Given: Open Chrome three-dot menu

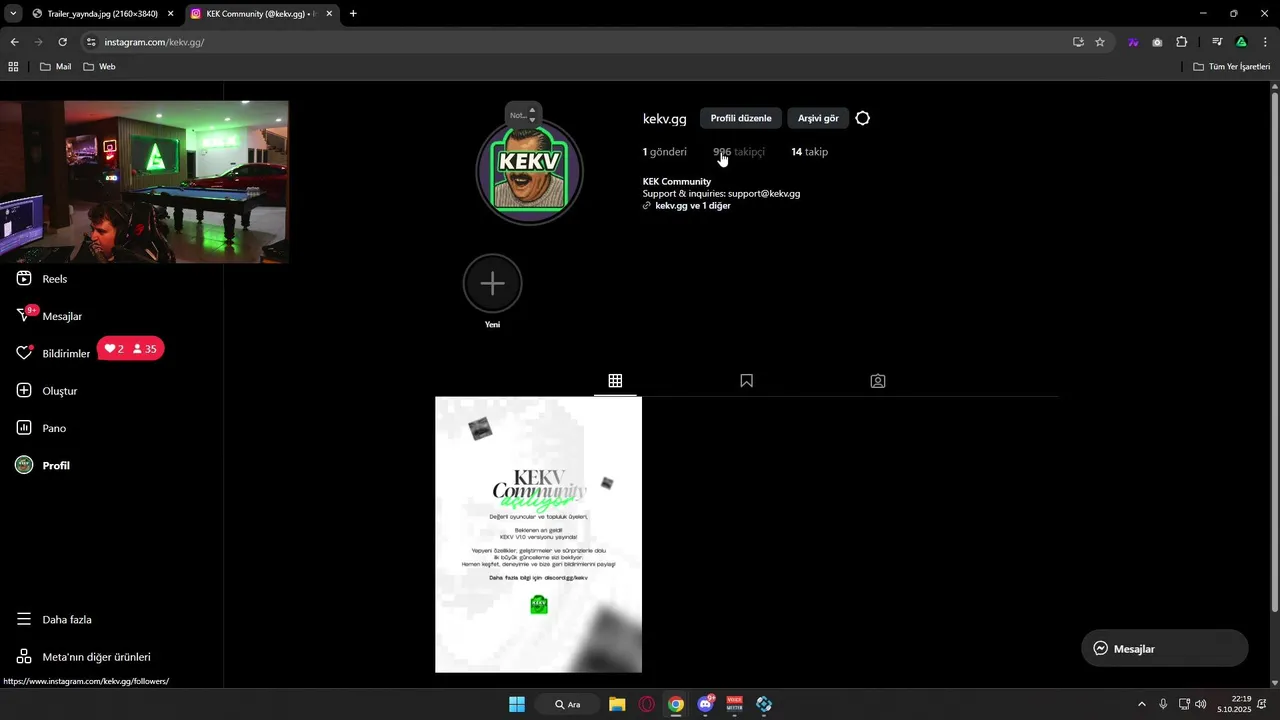Looking at the screenshot, I should [1265, 42].
